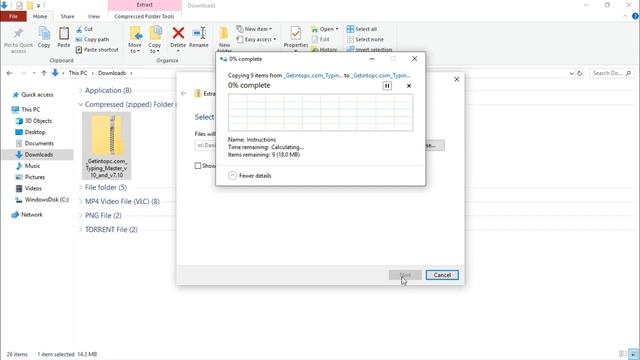640x360 pixels.
Task: Open the source _Getintopc.com_Typin link
Action: (313, 76)
